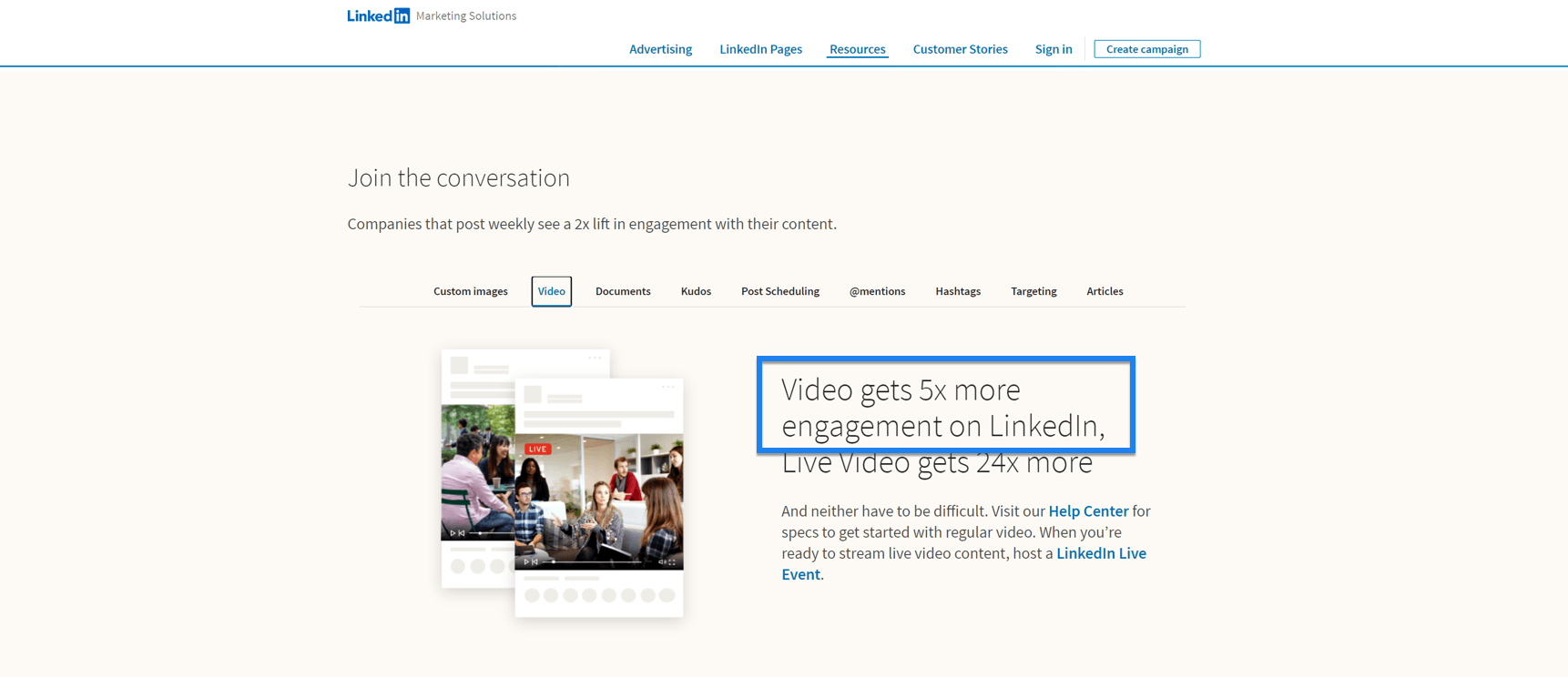Click the red LIVE badge

pos(537,449)
